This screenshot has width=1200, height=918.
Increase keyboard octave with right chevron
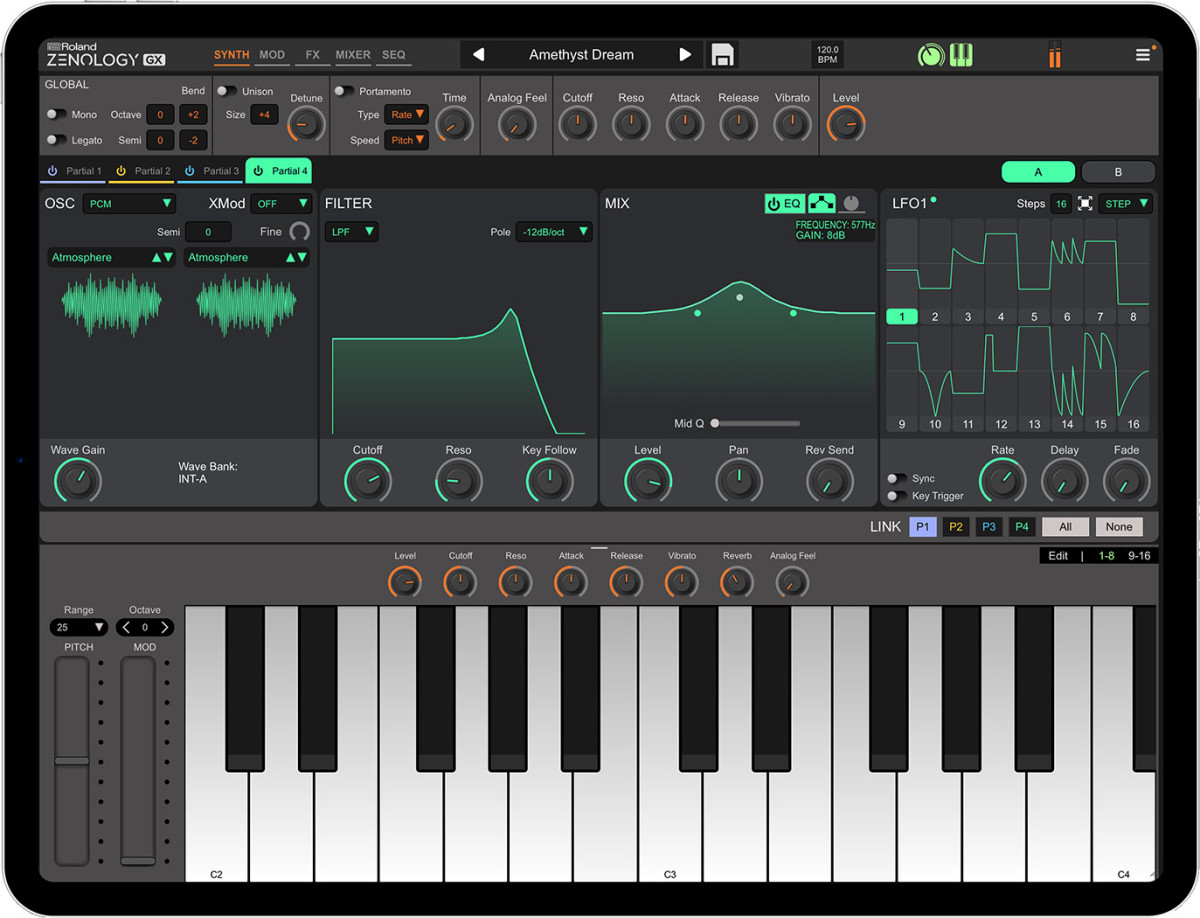pyautogui.click(x=164, y=628)
